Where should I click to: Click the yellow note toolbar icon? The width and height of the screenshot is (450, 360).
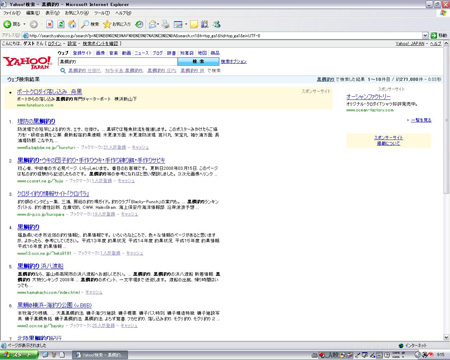pyautogui.click(x=194, y=24)
